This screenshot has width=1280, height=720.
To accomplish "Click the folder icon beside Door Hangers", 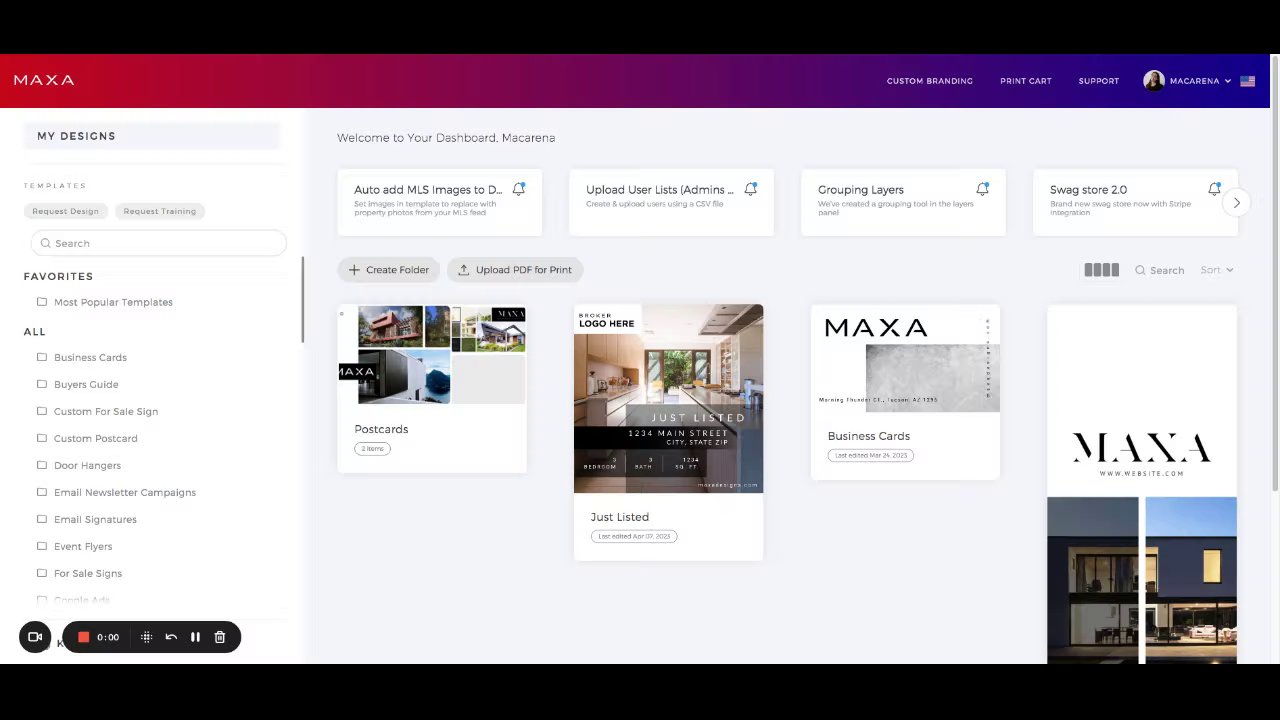I will [x=42, y=465].
